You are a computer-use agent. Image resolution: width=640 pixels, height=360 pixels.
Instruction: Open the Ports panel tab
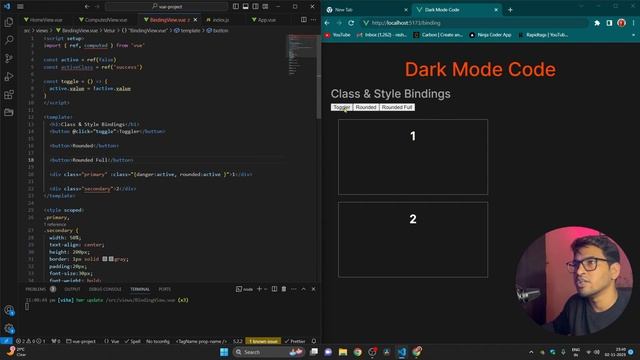(x=164, y=289)
